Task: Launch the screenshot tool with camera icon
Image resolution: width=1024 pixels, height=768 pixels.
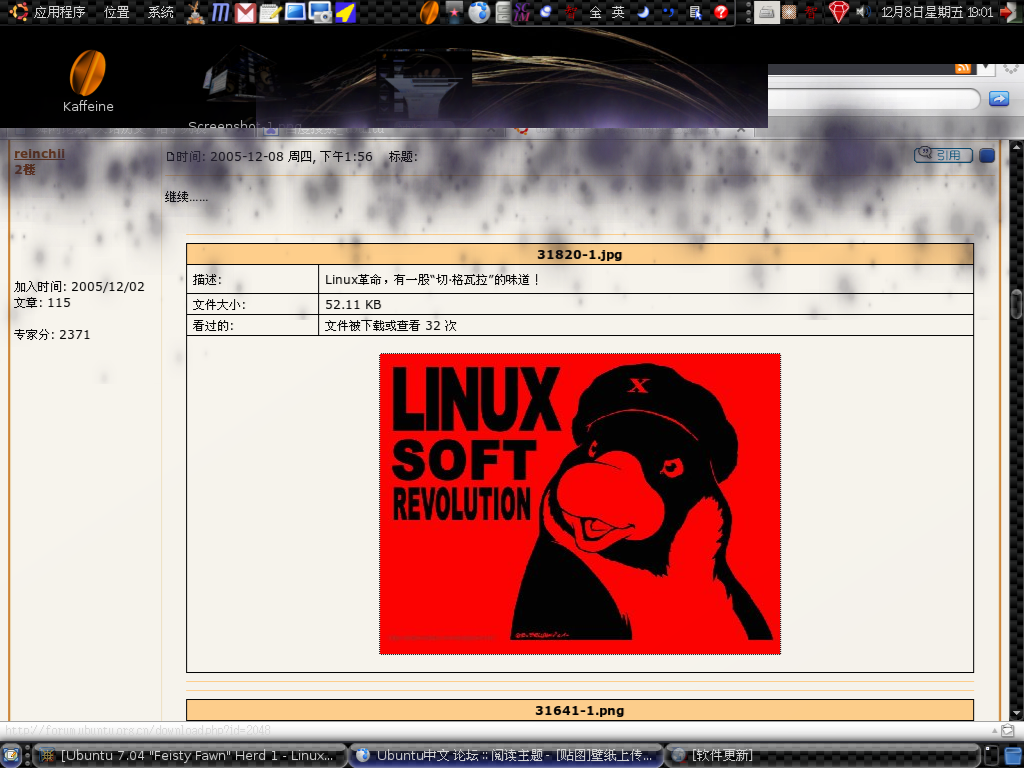Action: tap(320, 12)
